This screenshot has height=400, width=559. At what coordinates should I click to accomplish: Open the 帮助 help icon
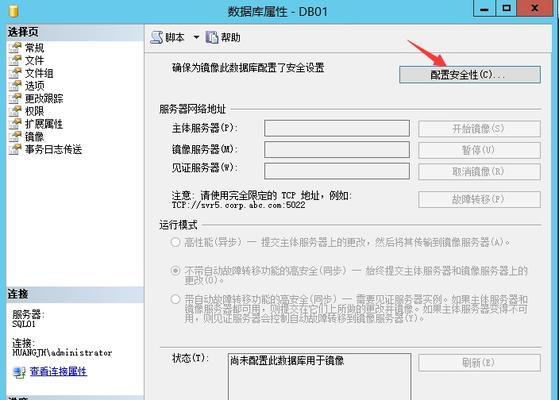tap(212, 37)
